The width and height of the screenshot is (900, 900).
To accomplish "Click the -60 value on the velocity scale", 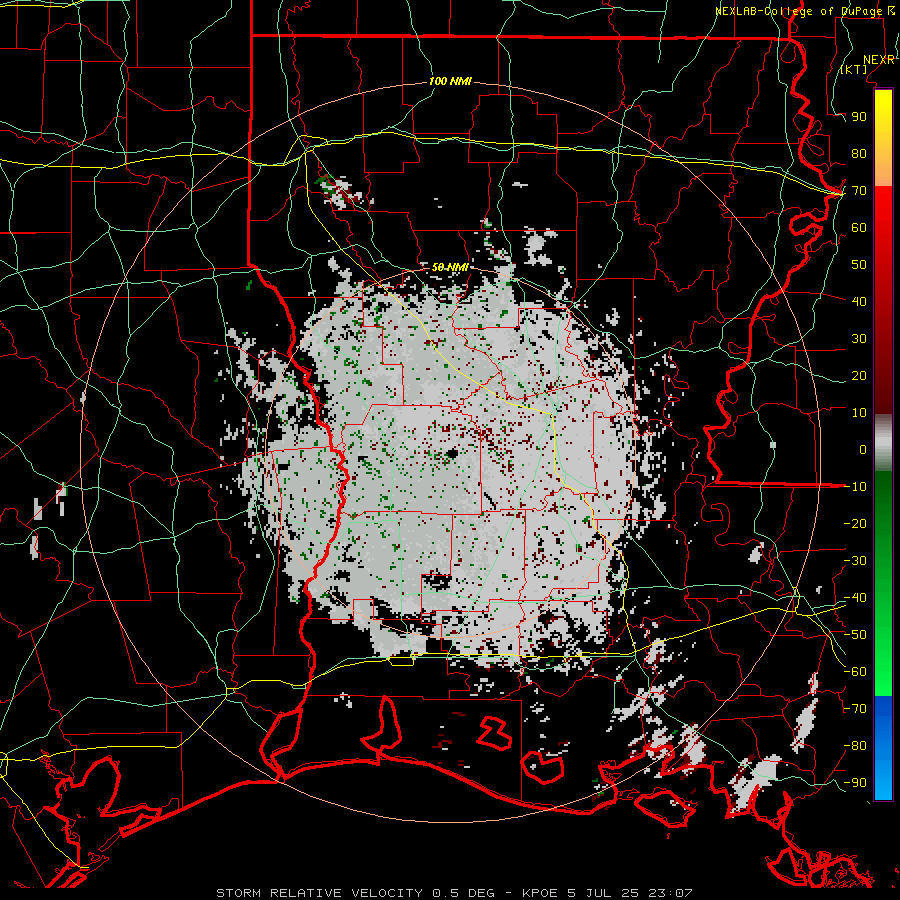I will point(855,672).
